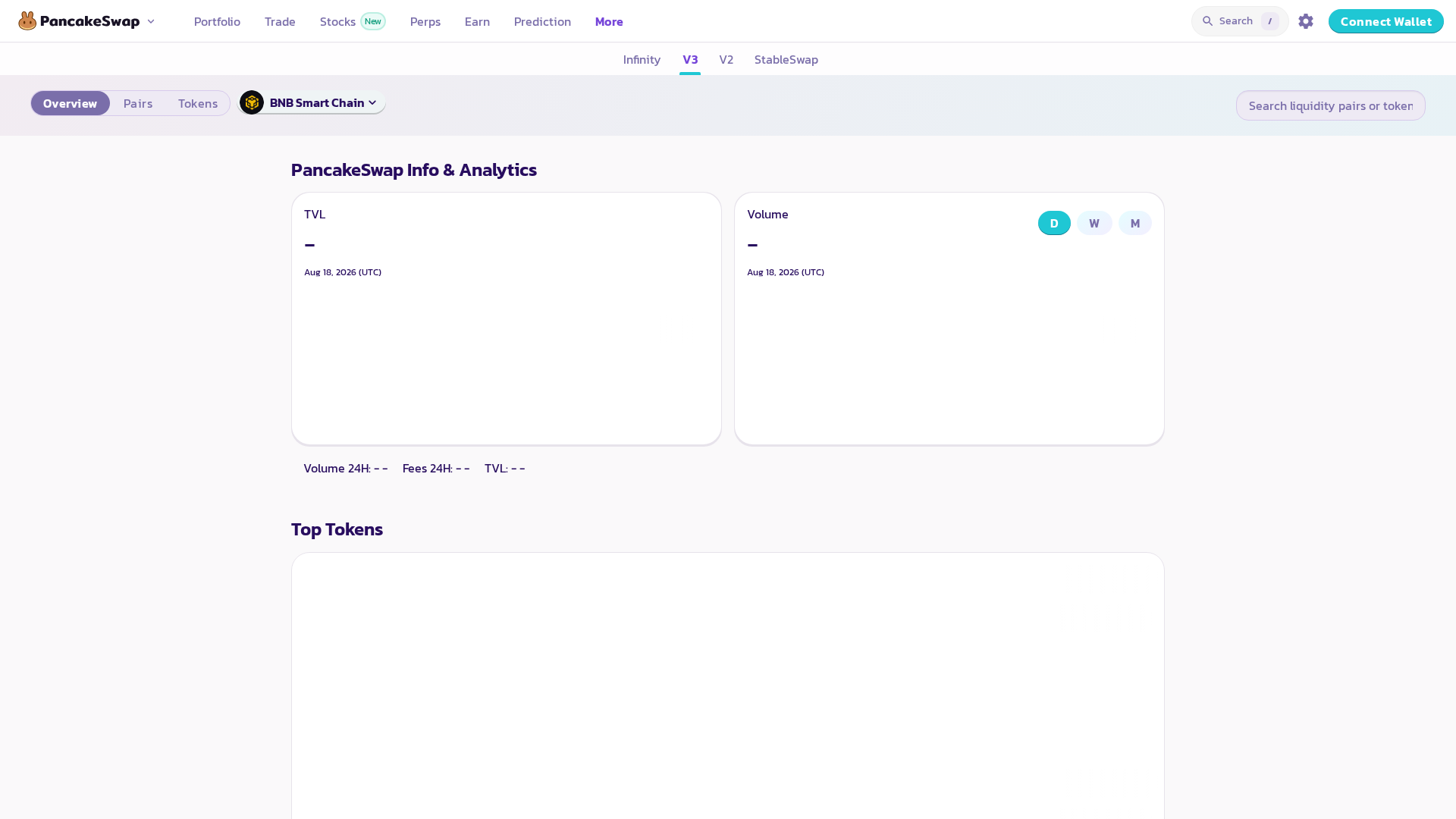Click the top Search bar

(x=1240, y=21)
